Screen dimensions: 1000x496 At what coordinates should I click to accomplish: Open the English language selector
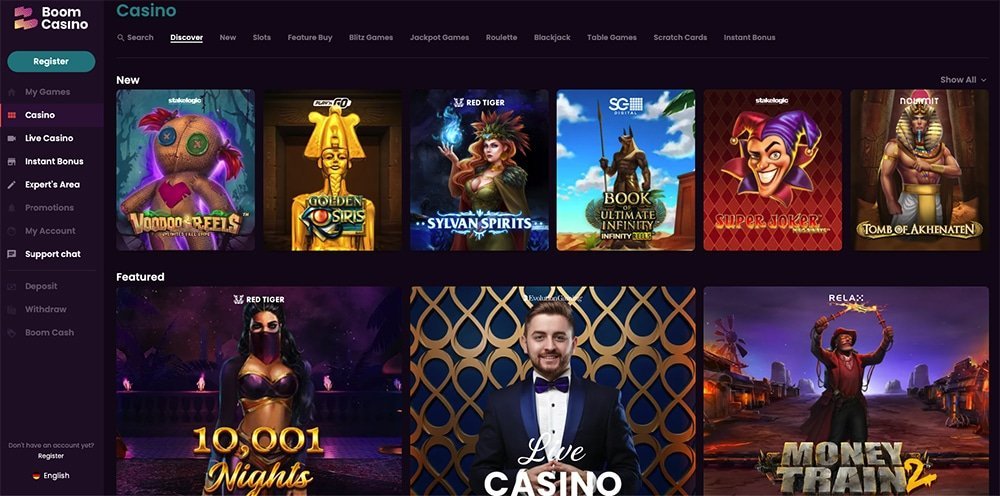pos(51,476)
